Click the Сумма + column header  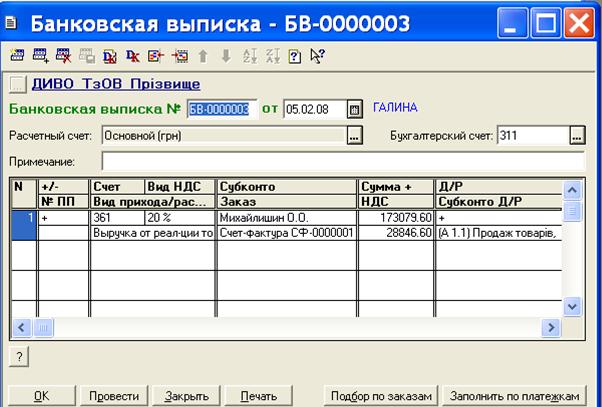tap(396, 187)
